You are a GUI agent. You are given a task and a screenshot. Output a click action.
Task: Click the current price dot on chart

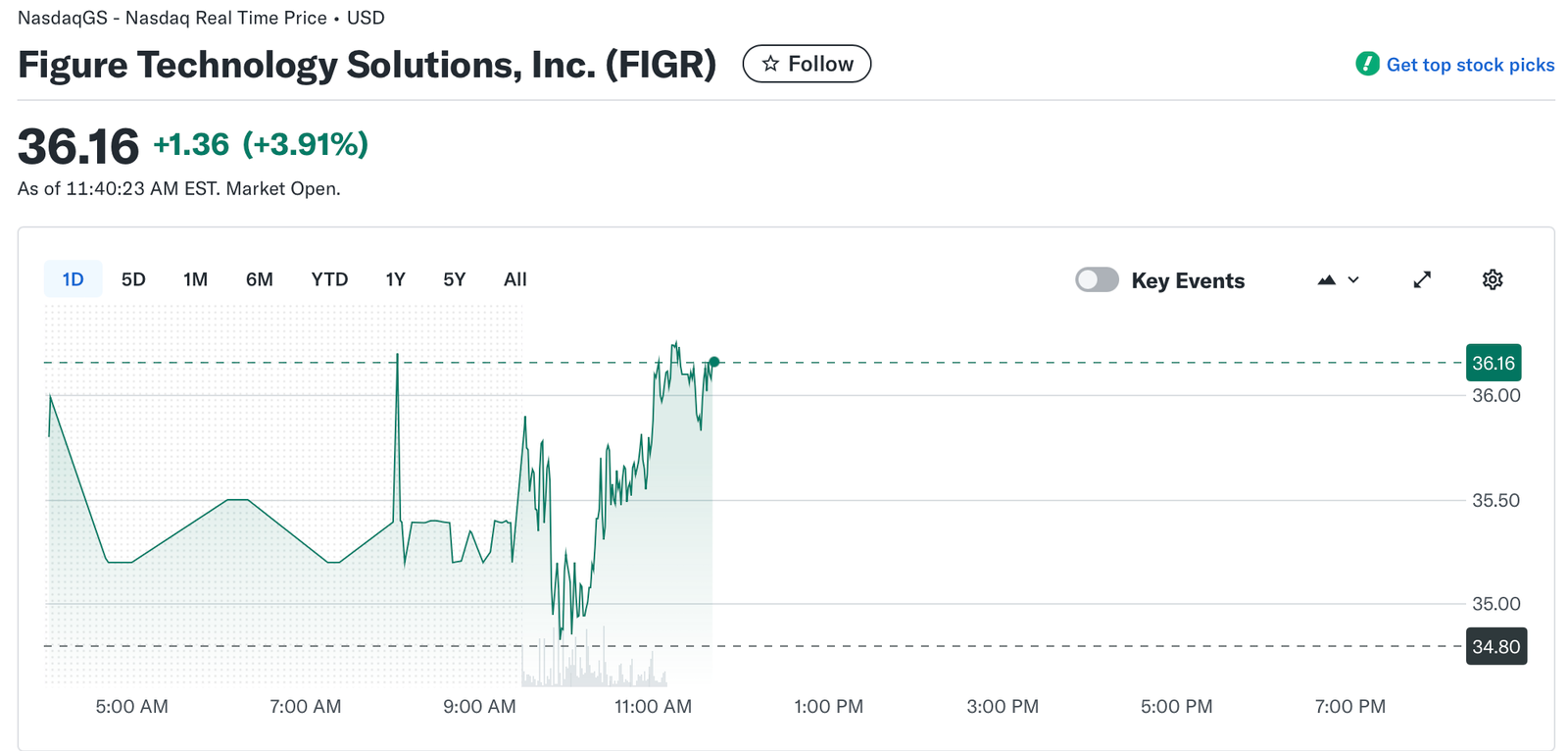tap(714, 363)
